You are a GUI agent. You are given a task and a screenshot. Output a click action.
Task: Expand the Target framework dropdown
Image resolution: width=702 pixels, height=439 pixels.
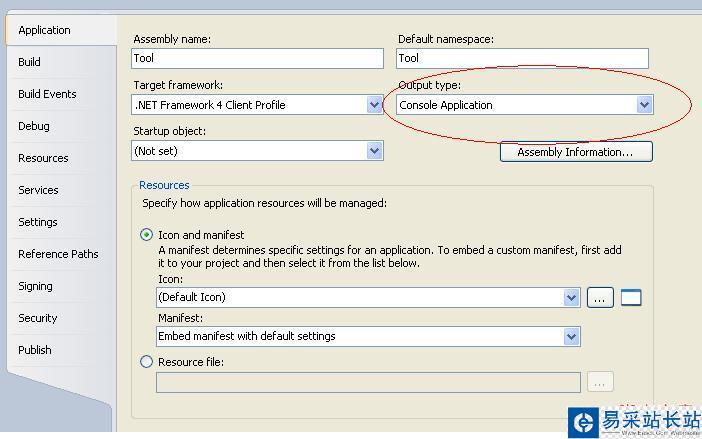click(374, 105)
